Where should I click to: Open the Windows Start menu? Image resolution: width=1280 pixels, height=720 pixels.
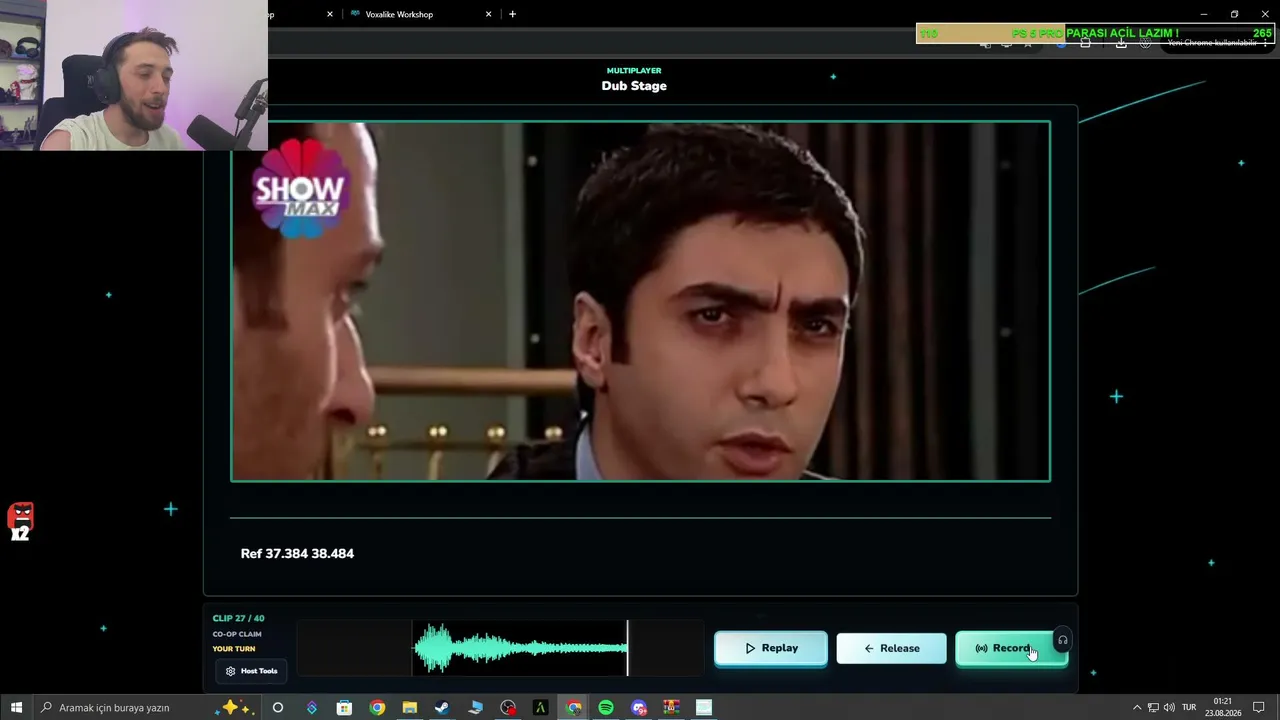pos(16,707)
